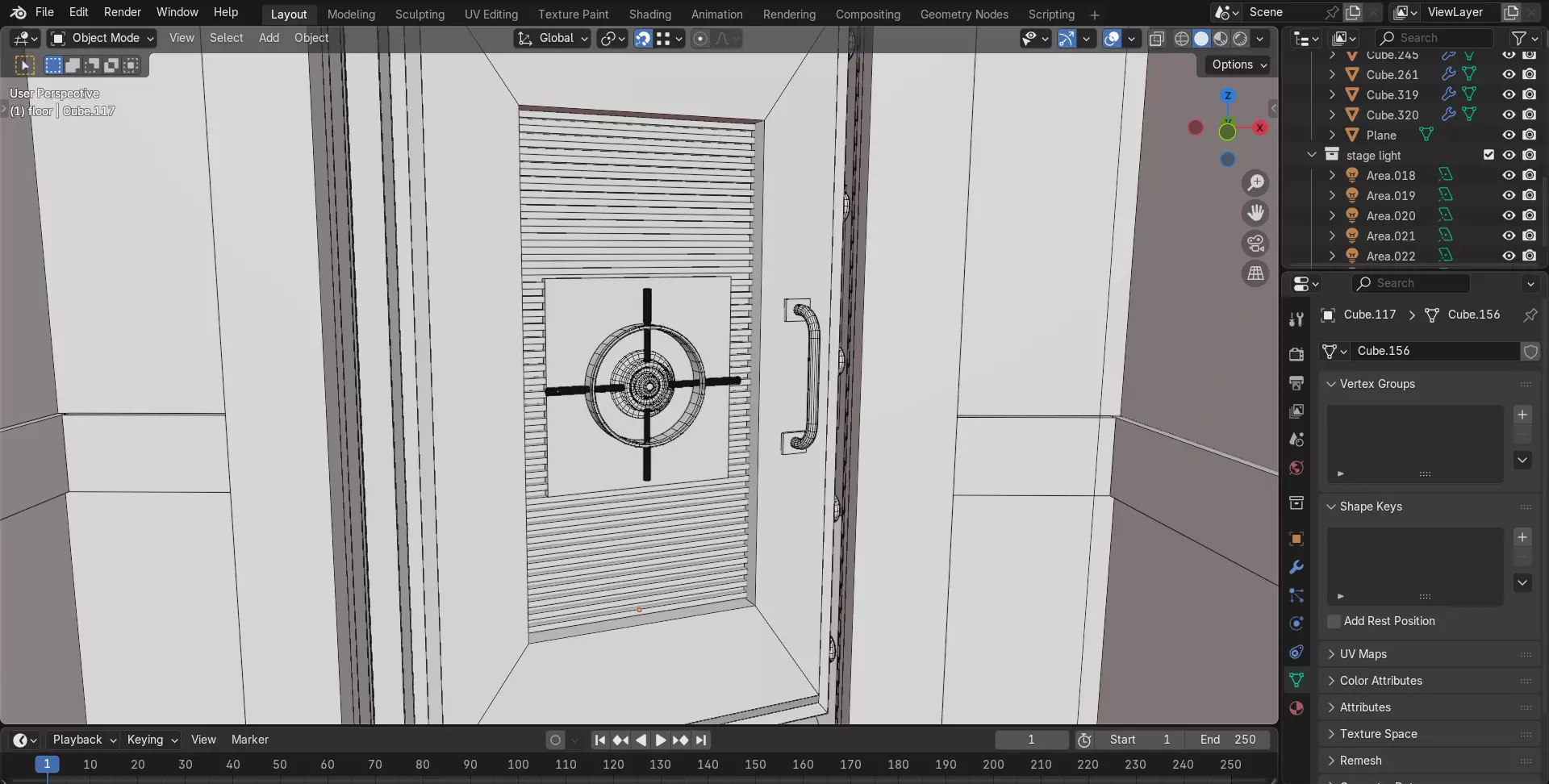Open the File menu

[44, 12]
